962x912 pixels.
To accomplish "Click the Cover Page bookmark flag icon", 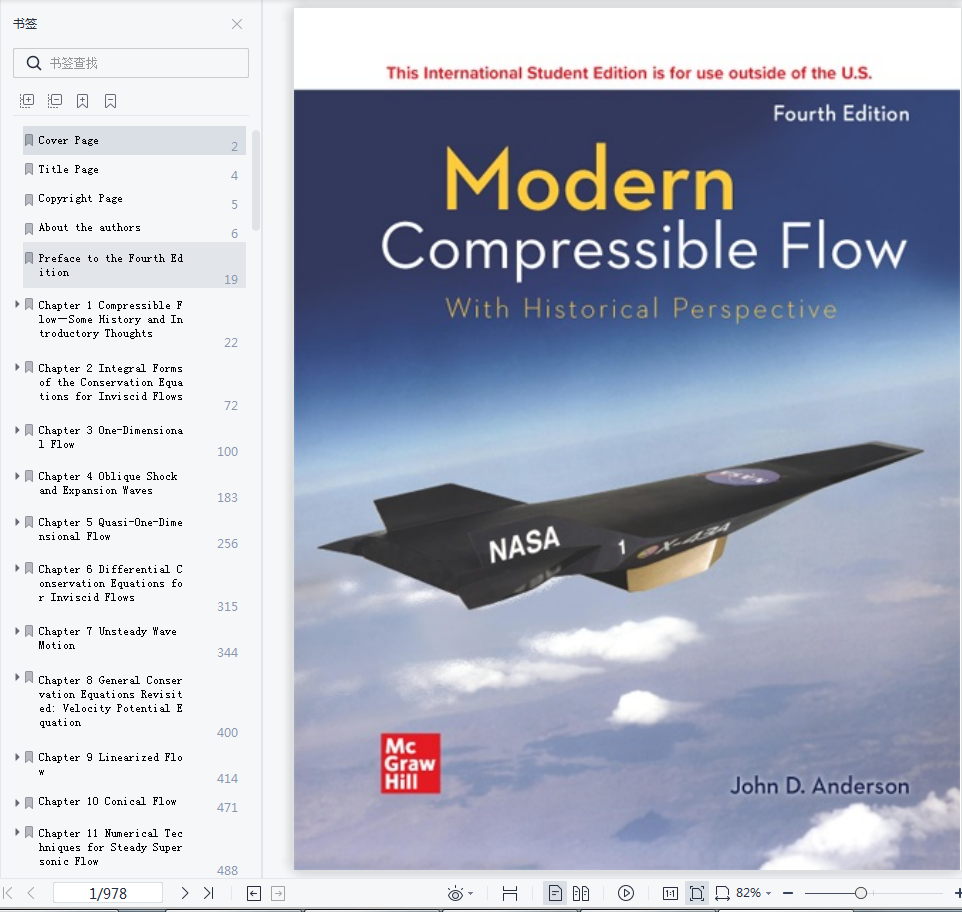I will (29, 140).
